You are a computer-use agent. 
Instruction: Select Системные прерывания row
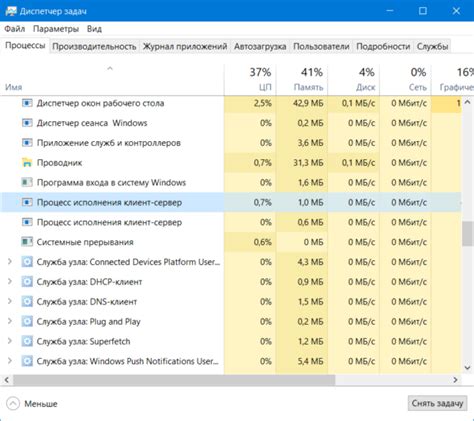coord(231,242)
